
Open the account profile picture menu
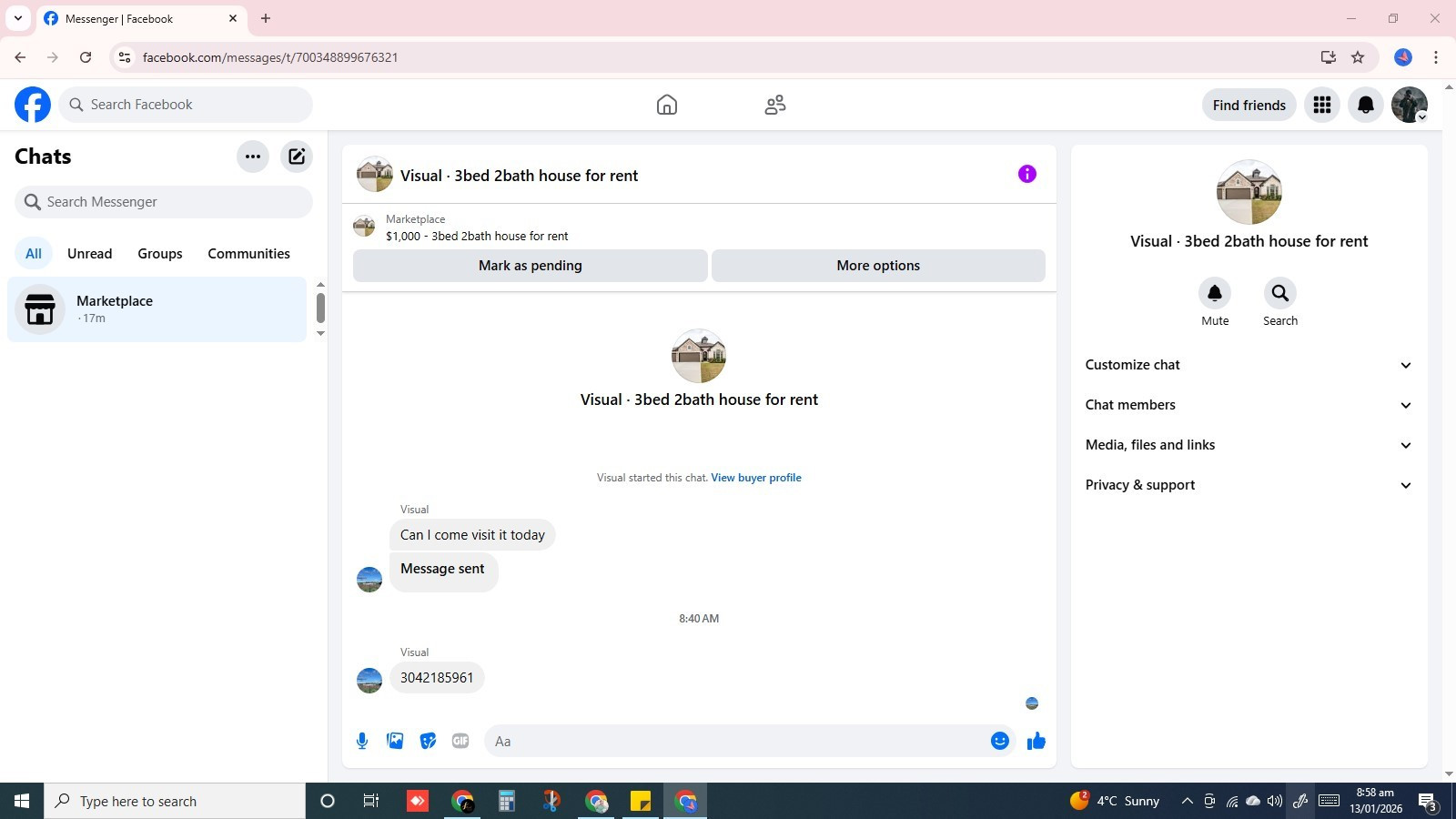(x=1410, y=105)
